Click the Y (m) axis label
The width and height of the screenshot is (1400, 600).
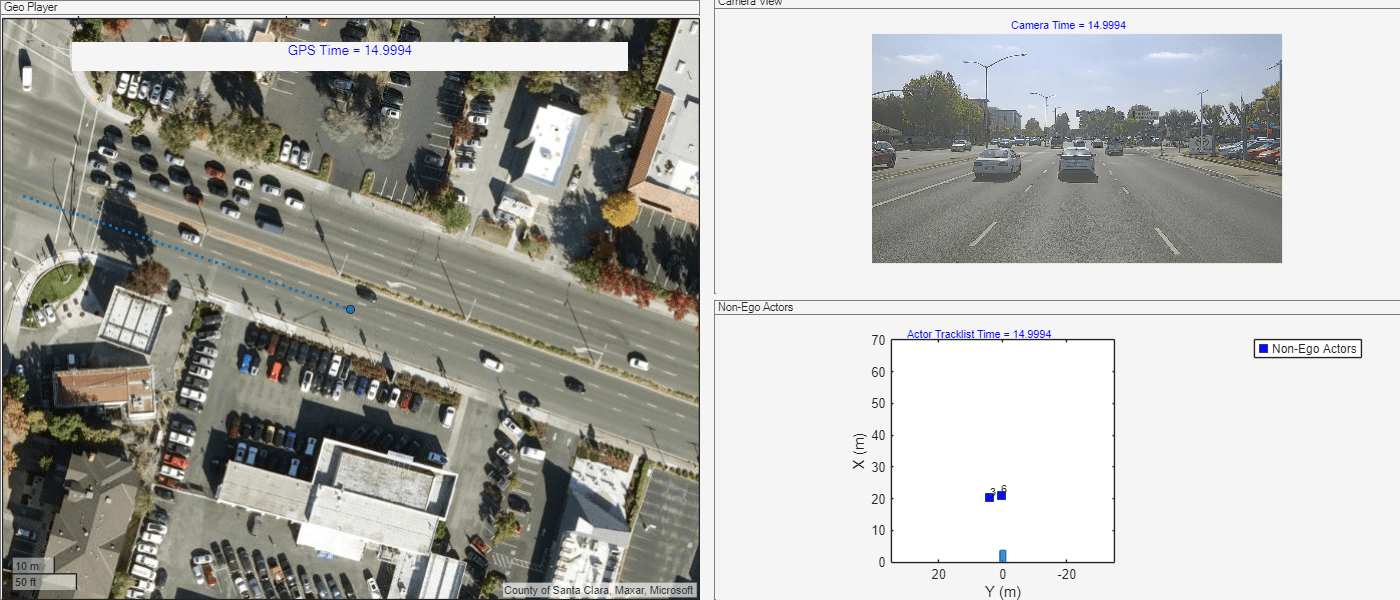pos(1002,591)
